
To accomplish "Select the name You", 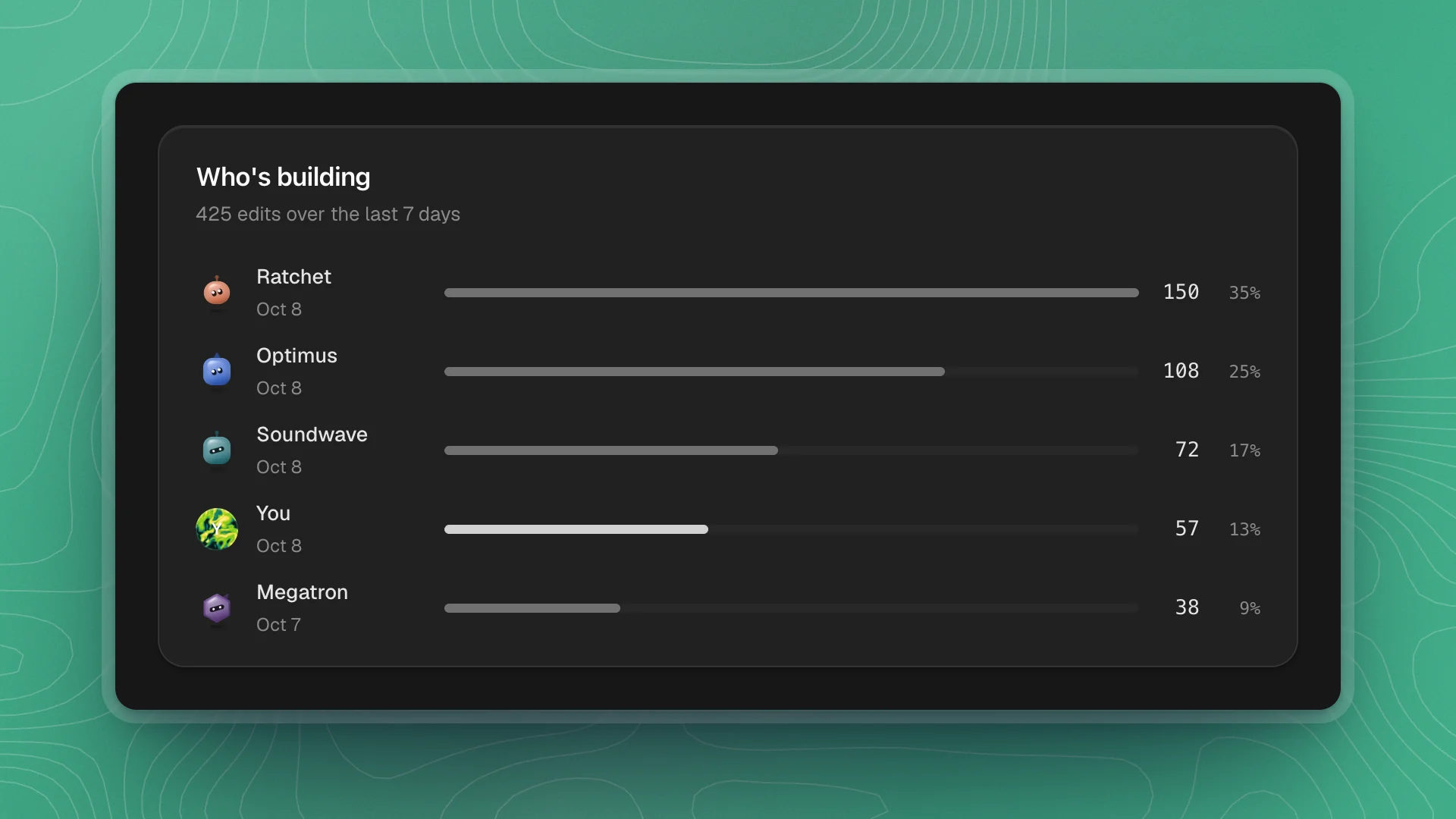I will (273, 513).
